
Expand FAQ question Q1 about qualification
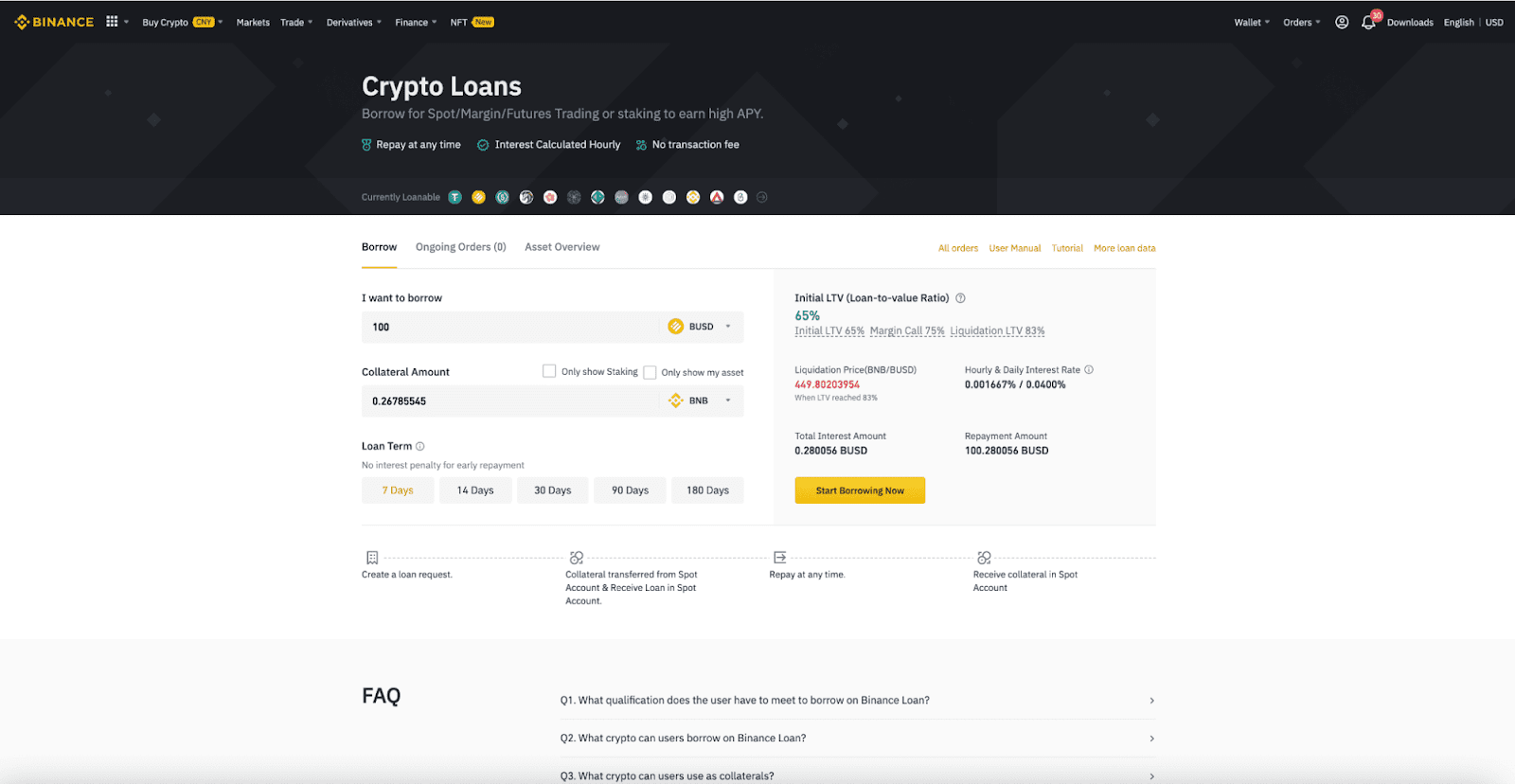tap(856, 701)
